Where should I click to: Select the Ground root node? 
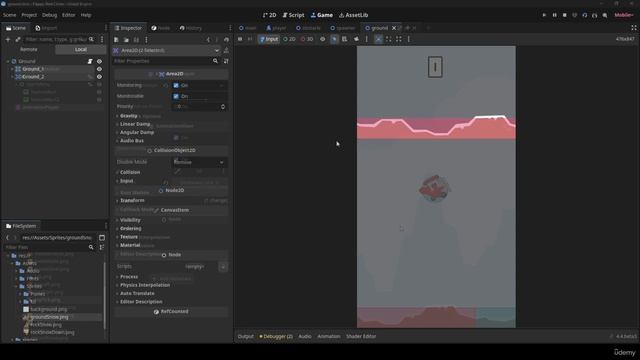coord(27,61)
